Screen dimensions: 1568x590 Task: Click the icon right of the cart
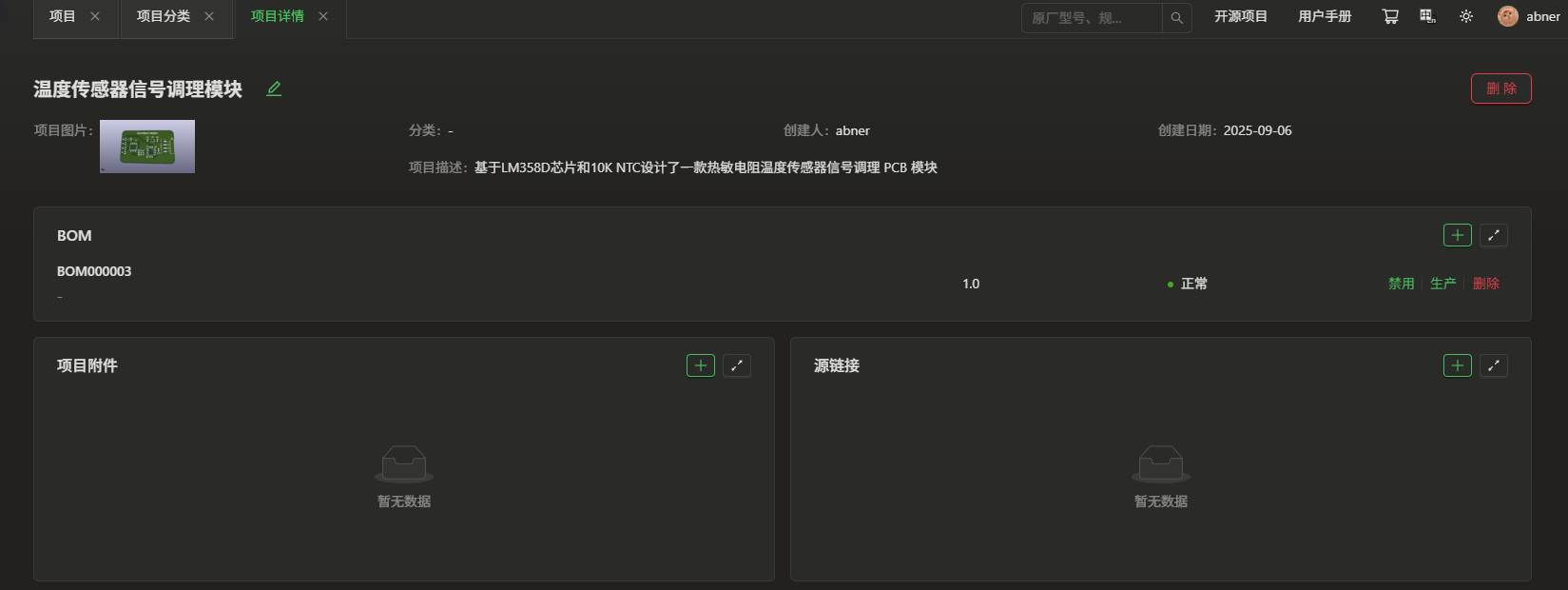coord(1427,17)
